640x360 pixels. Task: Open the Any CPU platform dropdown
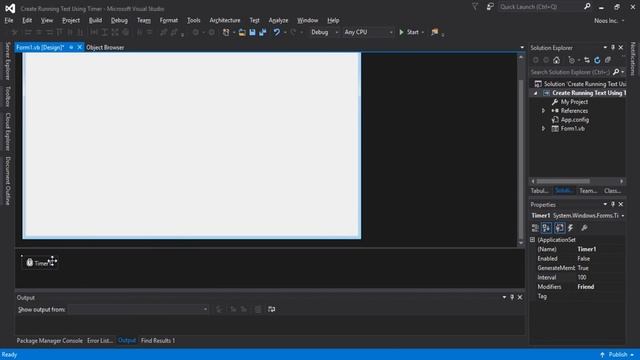(x=368, y=32)
